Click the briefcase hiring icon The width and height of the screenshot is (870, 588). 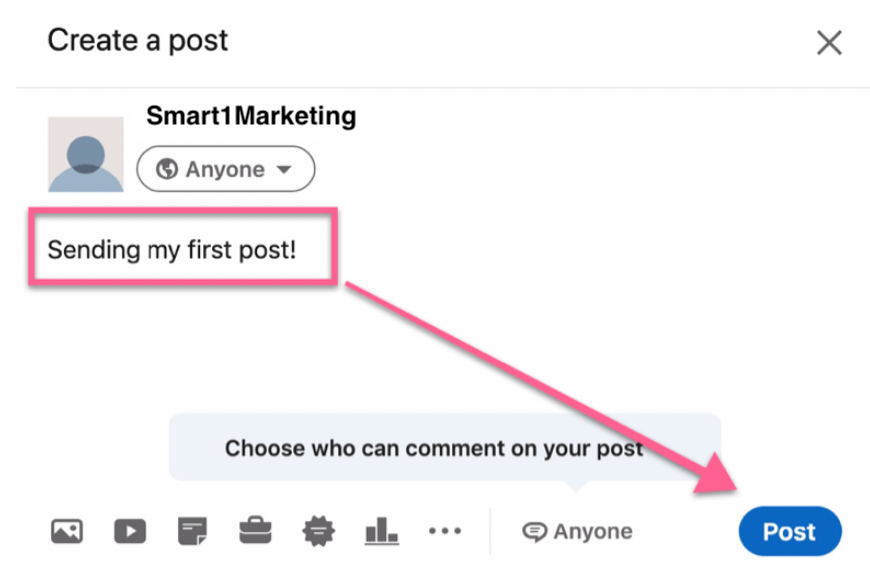click(254, 531)
